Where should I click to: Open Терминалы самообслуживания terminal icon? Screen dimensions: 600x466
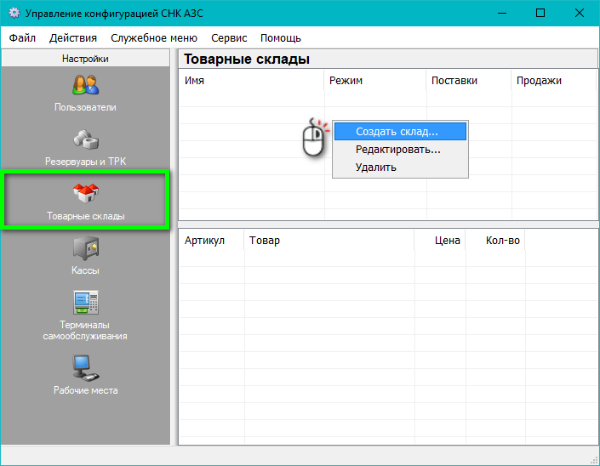click(x=85, y=302)
